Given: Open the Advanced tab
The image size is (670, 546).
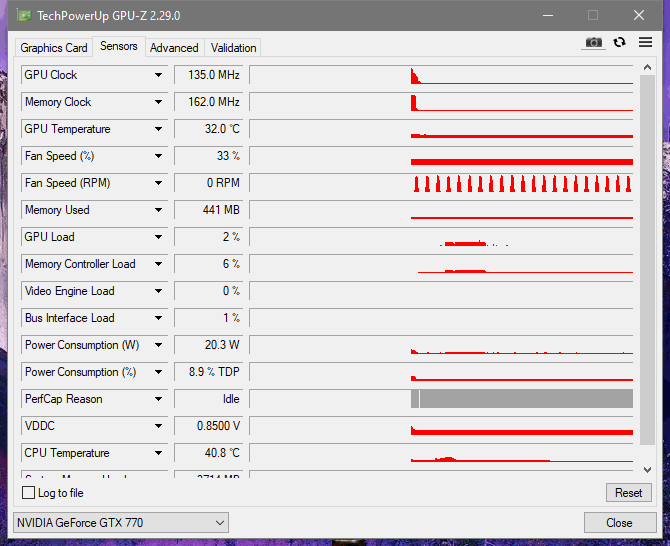Looking at the screenshot, I should pyautogui.click(x=174, y=48).
